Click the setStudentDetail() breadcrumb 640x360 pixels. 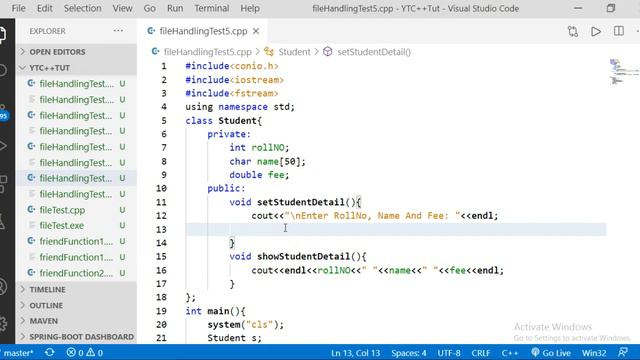(x=374, y=52)
